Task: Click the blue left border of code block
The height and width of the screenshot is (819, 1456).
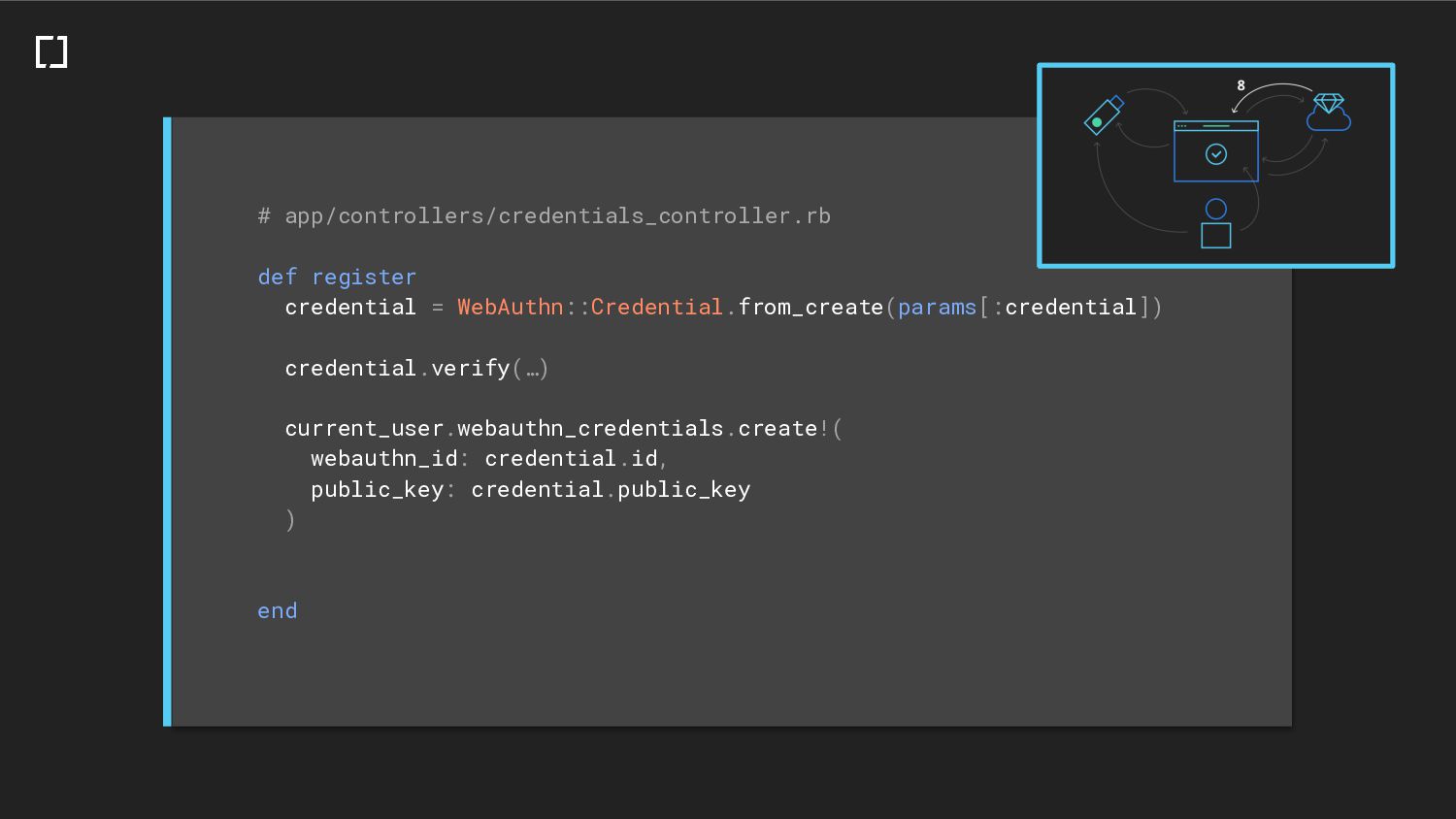Action: pos(167,422)
